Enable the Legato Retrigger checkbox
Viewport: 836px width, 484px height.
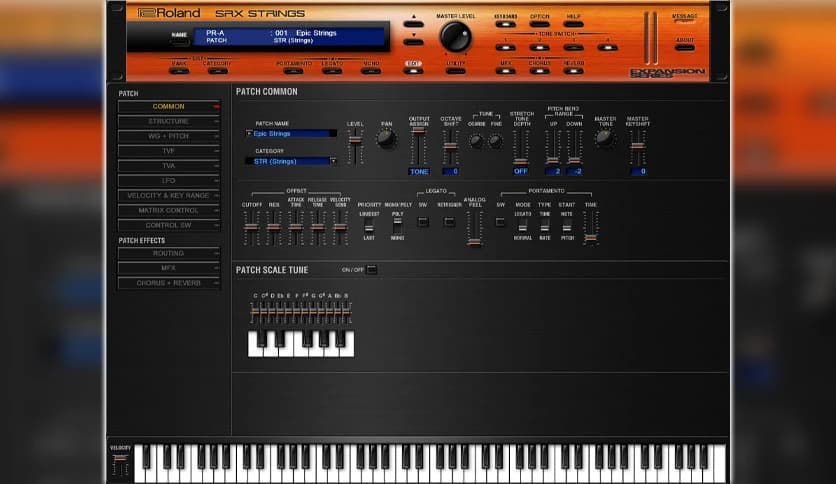pos(449,222)
